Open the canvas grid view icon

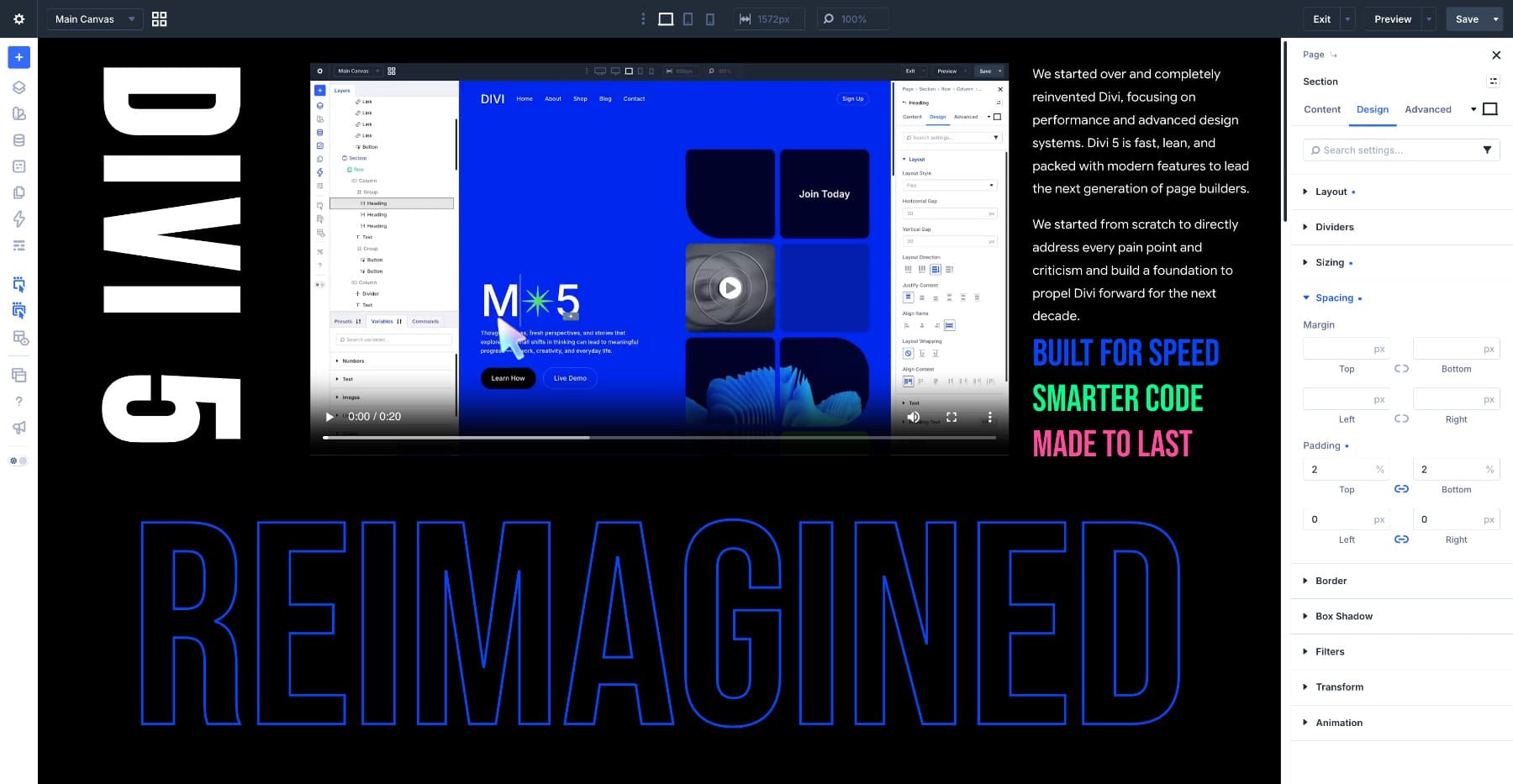(159, 18)
